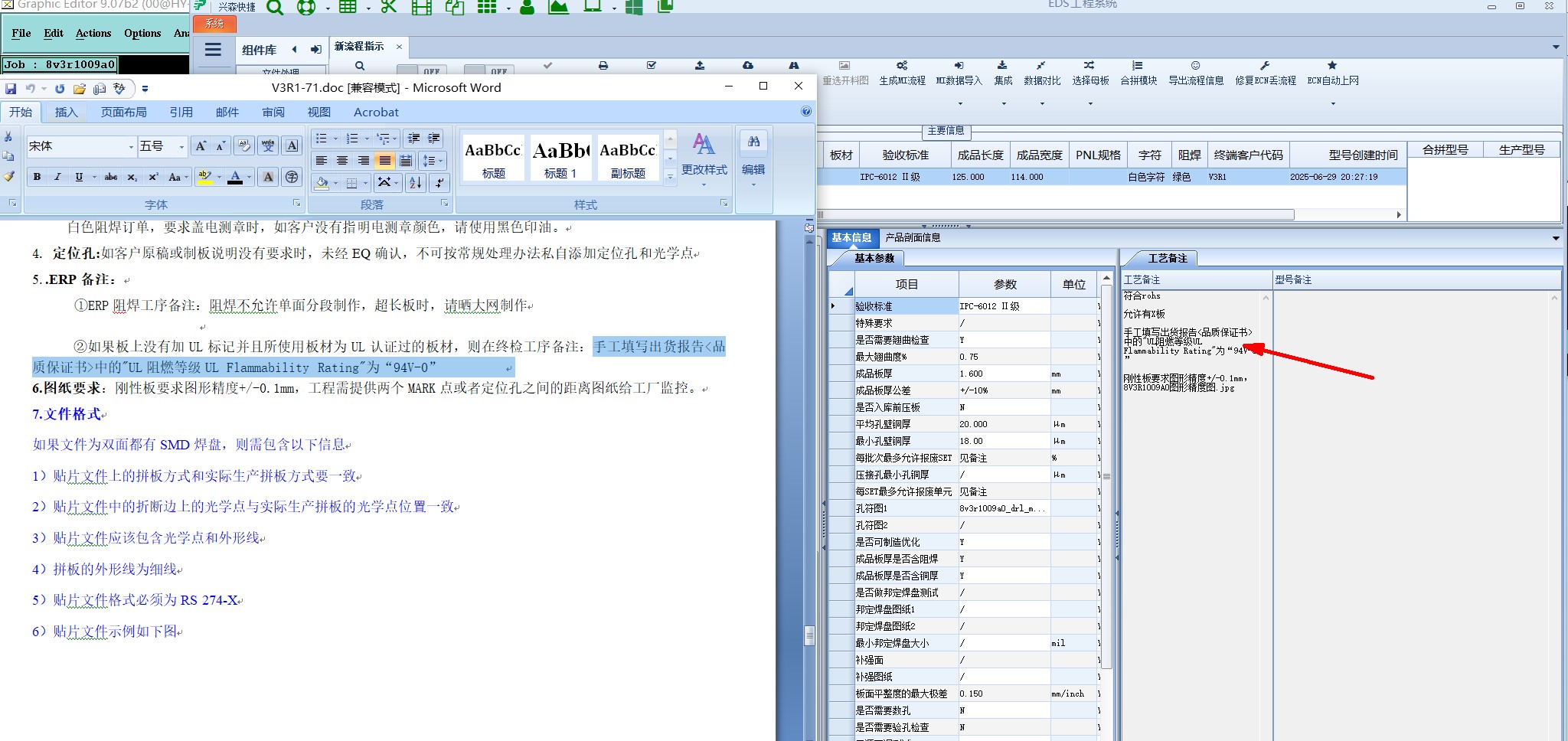
Task: Center-align paragraph text in Word
Action: (342, 161)
